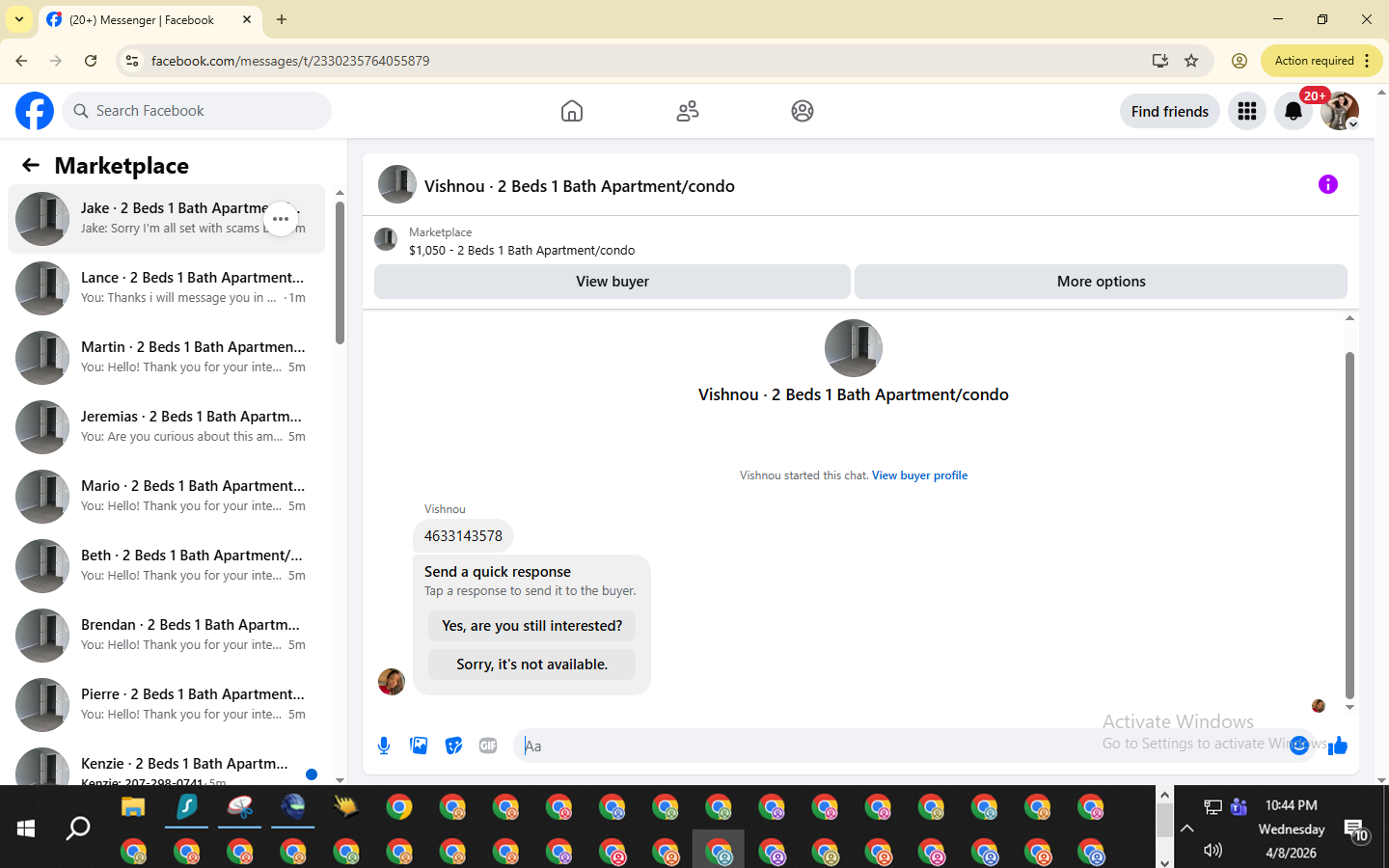Open Beth's apartment conversation
This screenshot has height=868, width=1389.
click(x=166, y=566)
